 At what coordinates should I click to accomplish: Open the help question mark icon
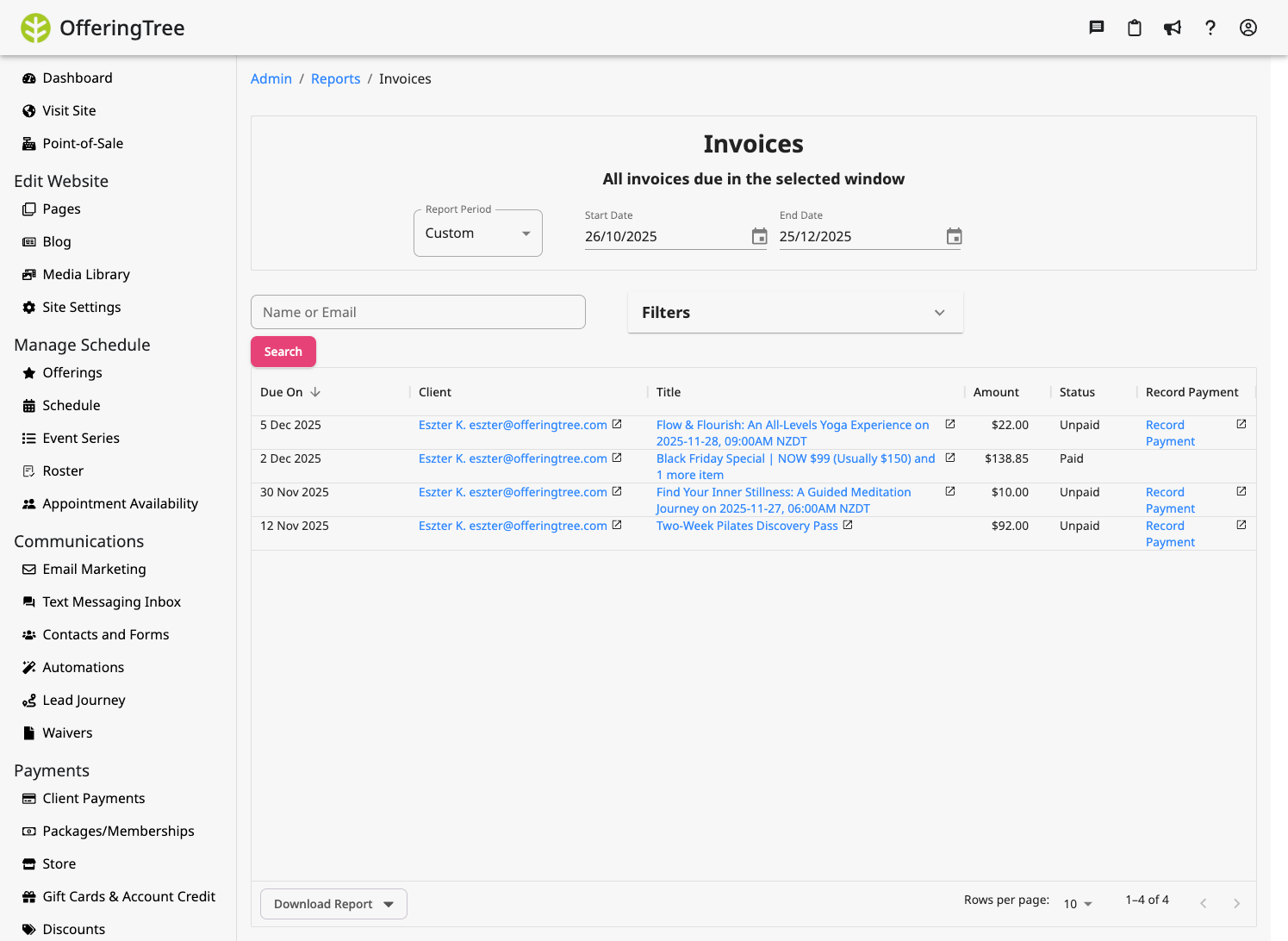pos(1210,27)
